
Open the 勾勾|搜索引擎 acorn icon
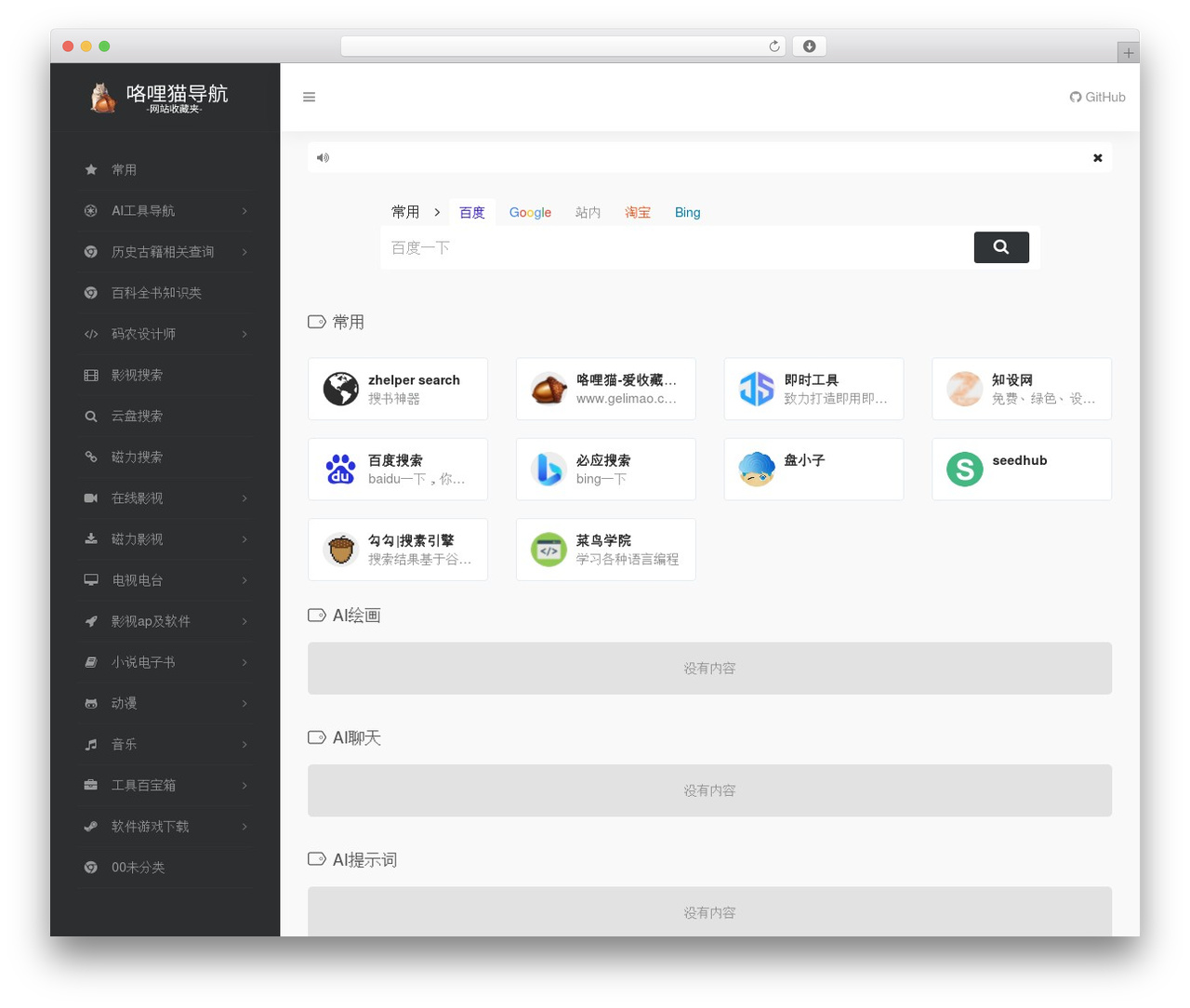click(x=341, y=550)
